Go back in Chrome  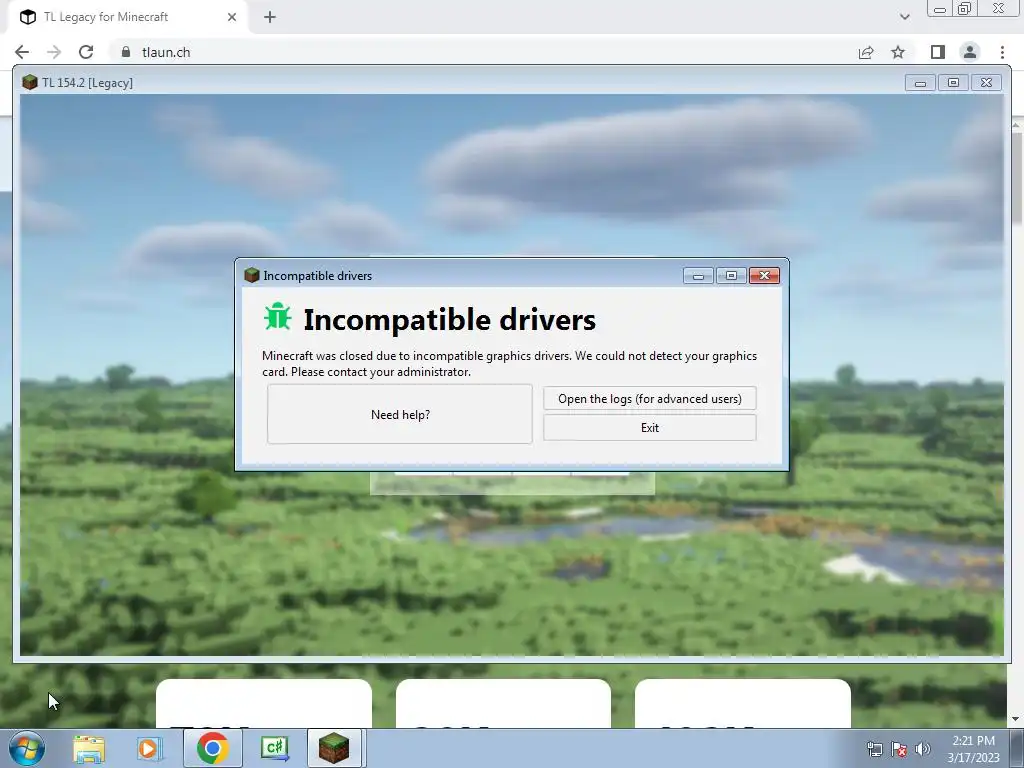click(x=22, y=52)
